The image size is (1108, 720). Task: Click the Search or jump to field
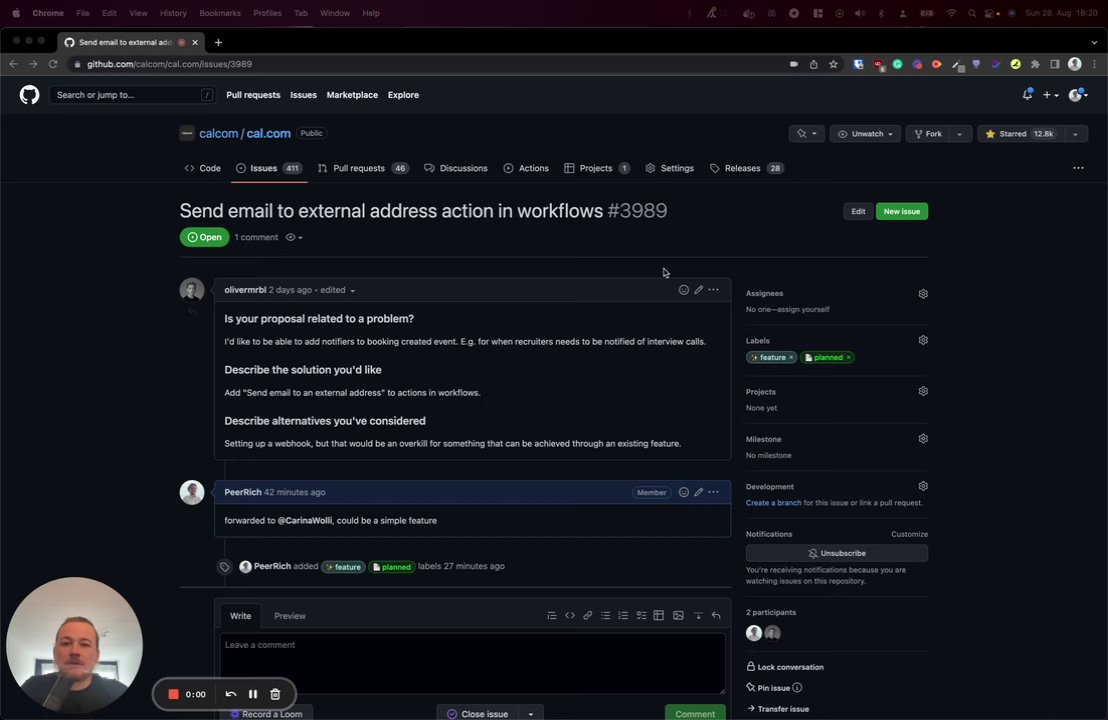tap(131, 95)
